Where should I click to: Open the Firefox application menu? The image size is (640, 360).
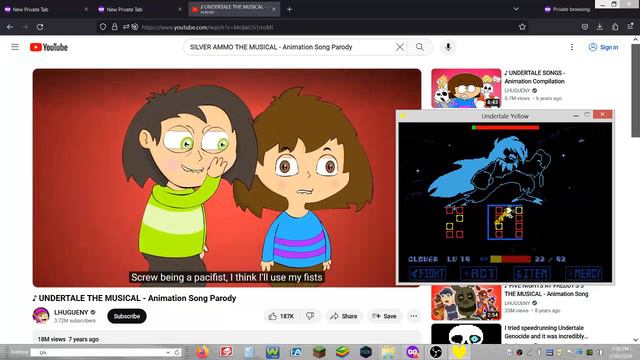pyautogui.click(x=630, y=27)
